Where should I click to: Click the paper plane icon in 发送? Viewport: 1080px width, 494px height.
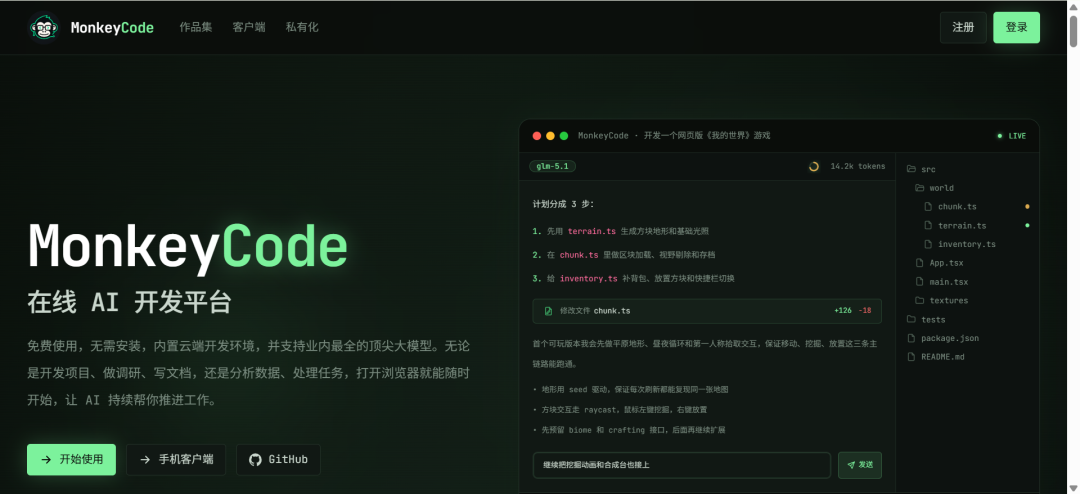[x=851, y=465]
